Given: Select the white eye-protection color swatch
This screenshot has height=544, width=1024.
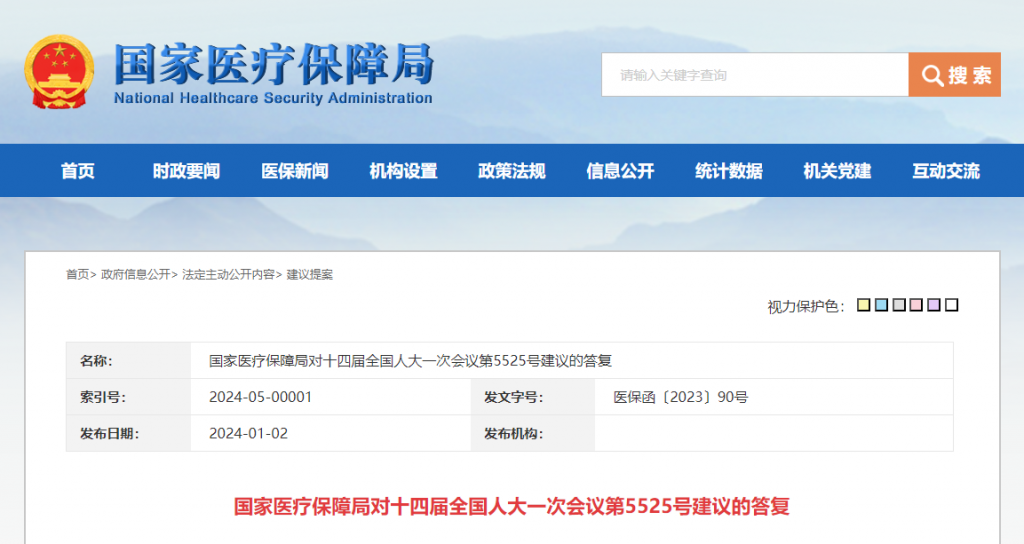Looking at the screenshot, I should (952, 305).
